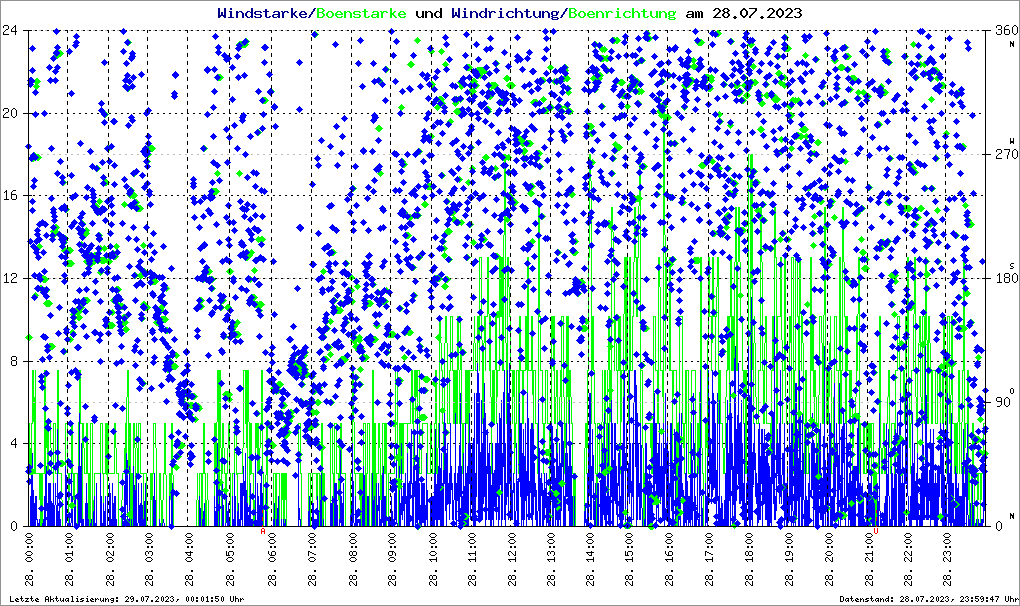Click the '360' degree direction axis label
The width and height of the screenshot is (1020, 606).
point(1006,31)
